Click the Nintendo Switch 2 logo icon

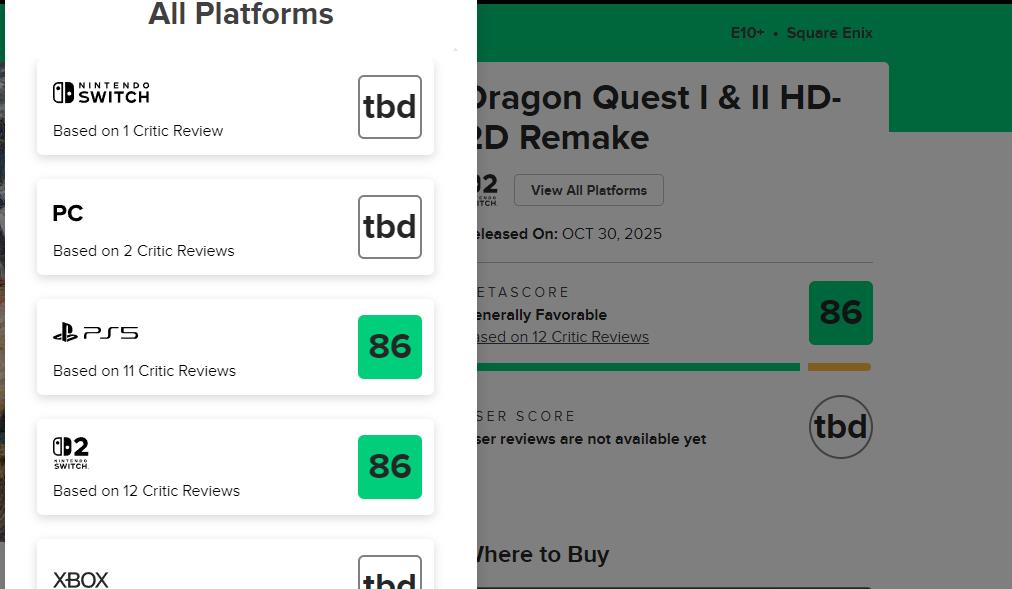click(71, 453)
